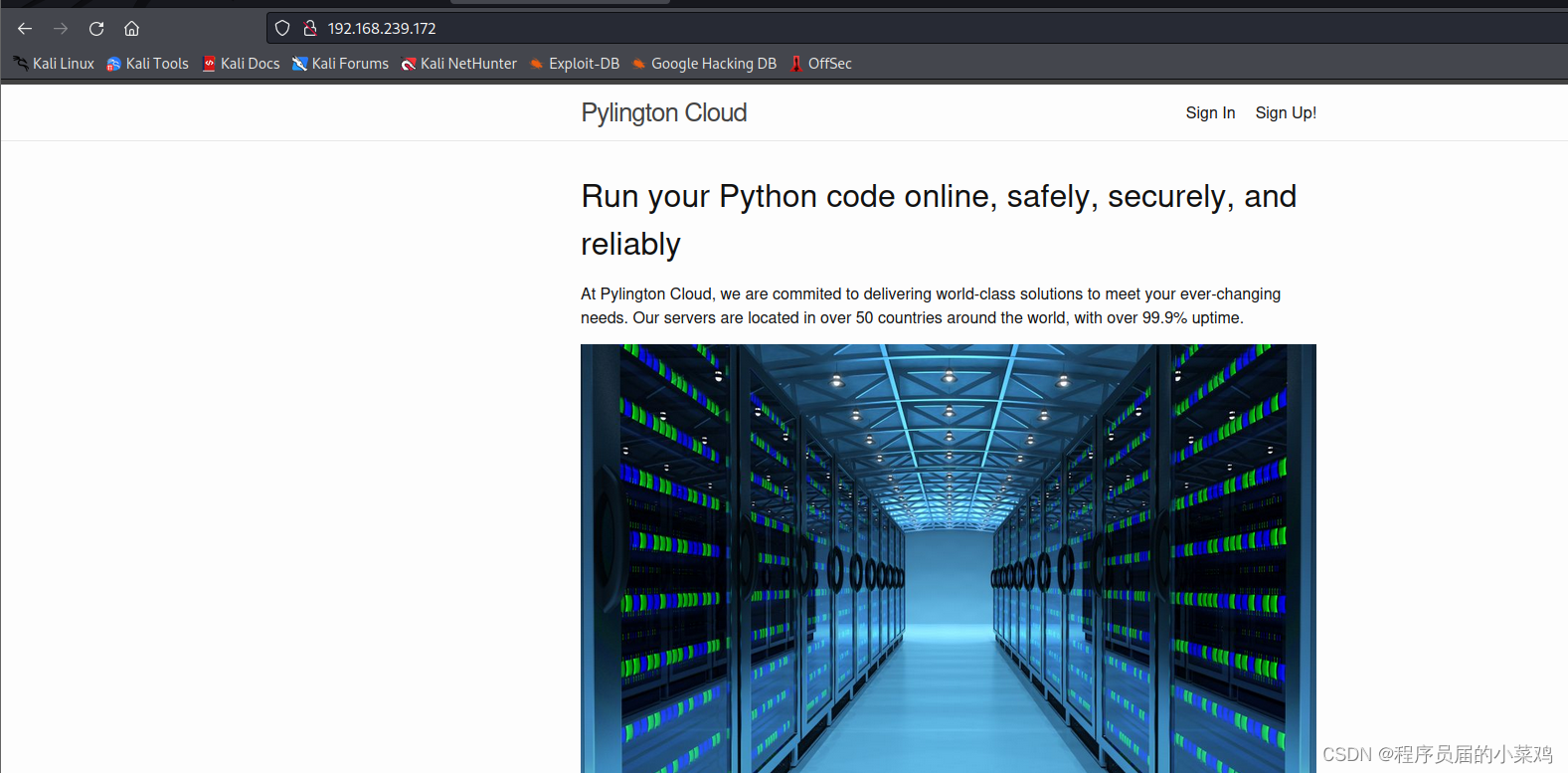Click the server room image
This screenshot has width=1568, height=773.
click(949, 558)
